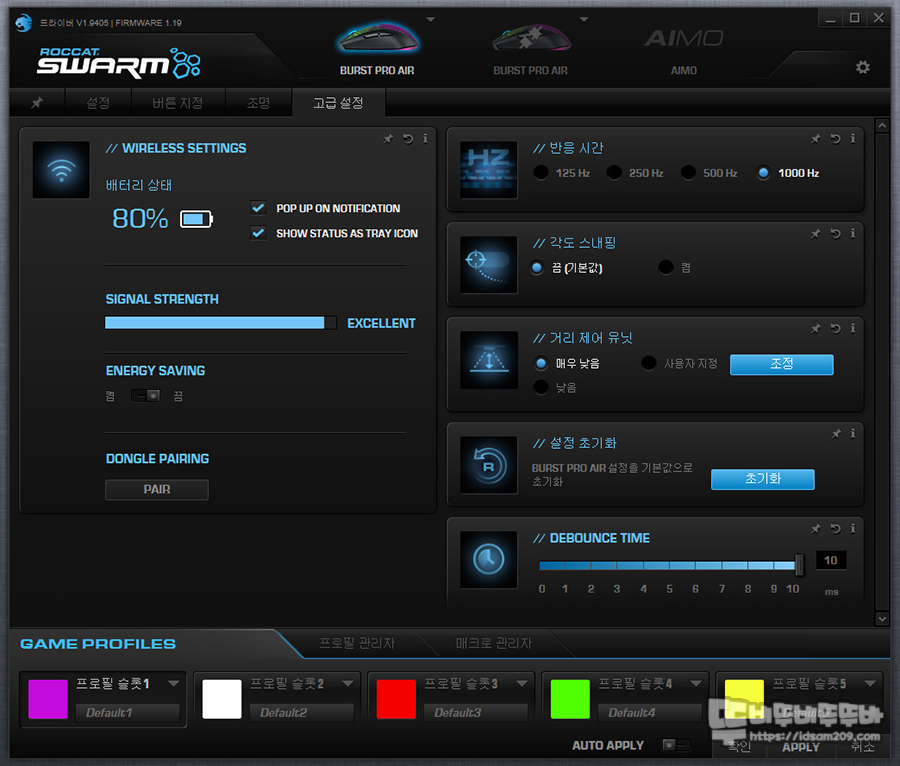Click the pin tab icon
This screenshot has height=766, width=900.
coord(37,103)
